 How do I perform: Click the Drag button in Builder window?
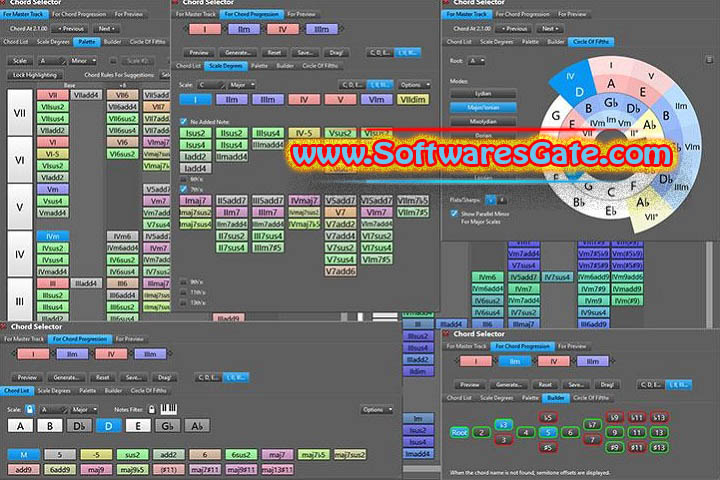[607, 384]
